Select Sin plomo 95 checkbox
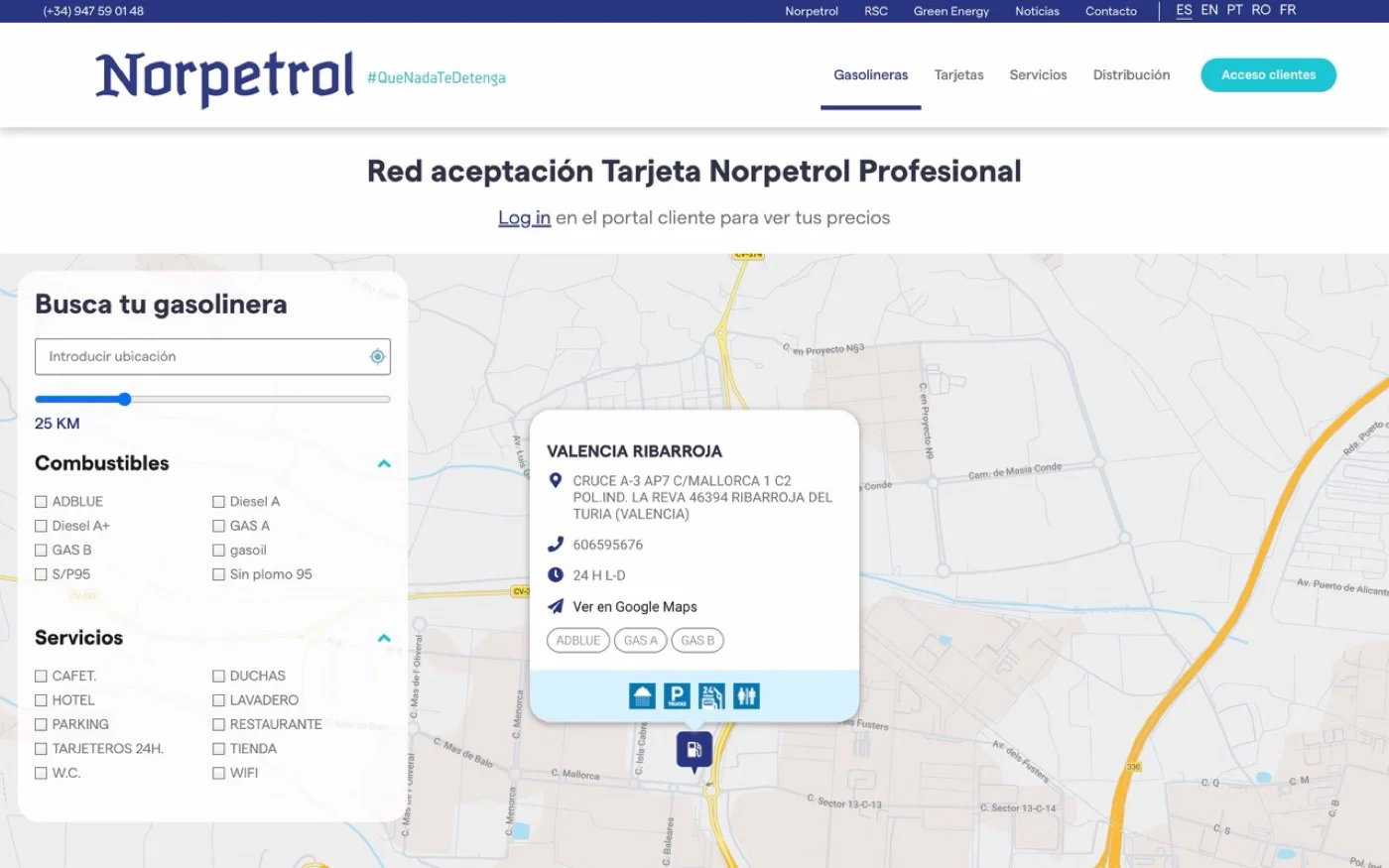The height and width of the screenshot is (868, 1389). (218, 574)
